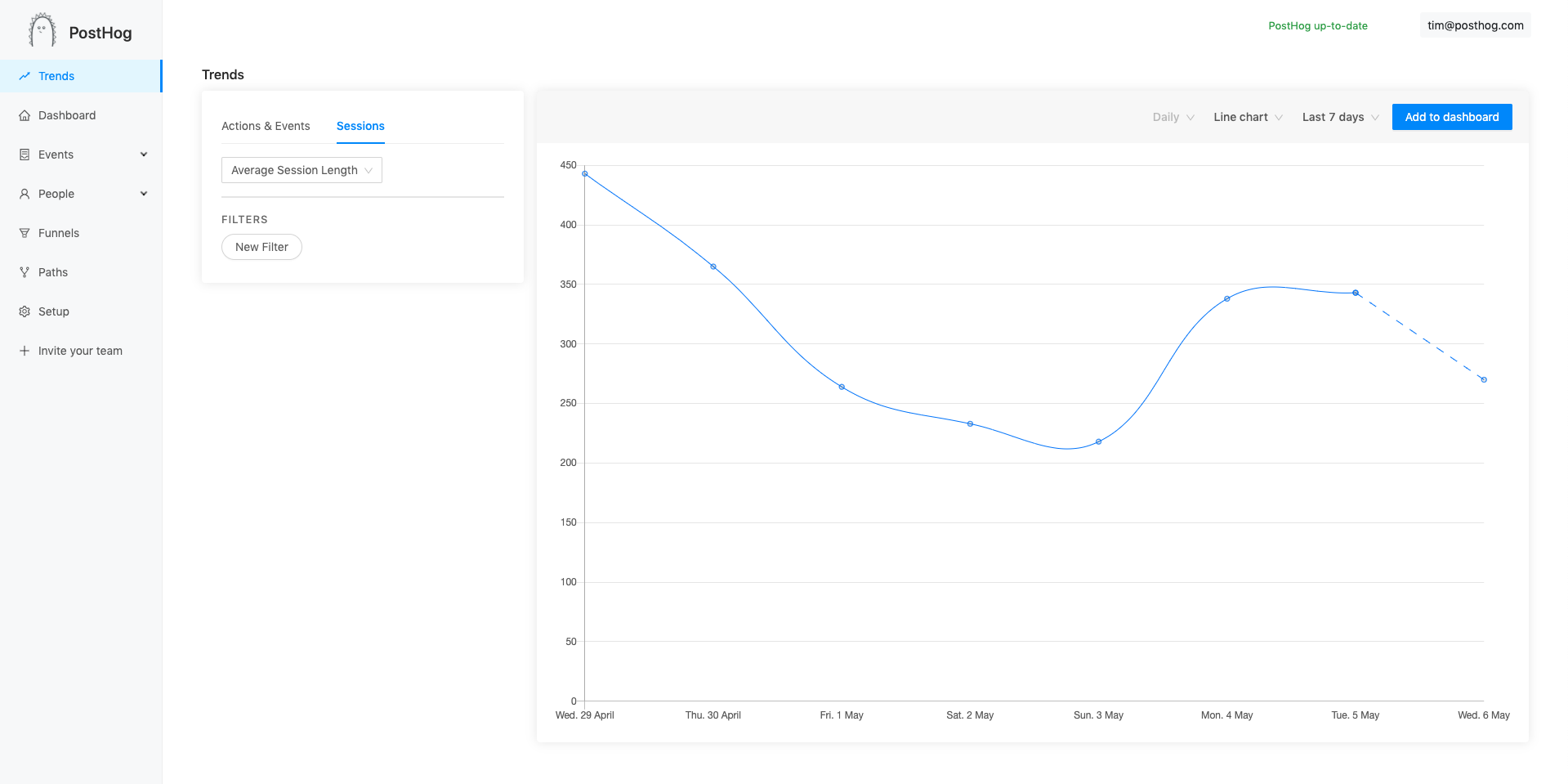Viewport: 1568px width, 784px height.
Task: Expand the People submenu arrow
Action: pos(144,194)
